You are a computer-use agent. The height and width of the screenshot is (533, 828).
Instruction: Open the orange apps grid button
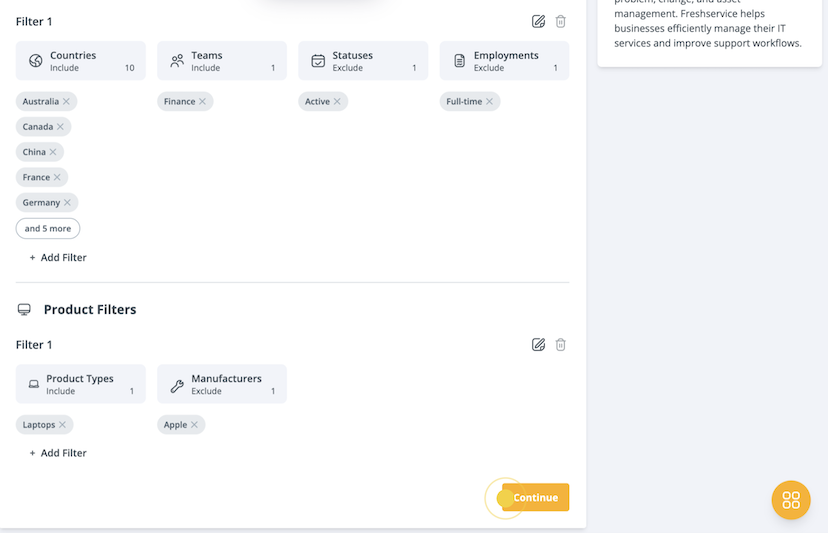point(791,500)
